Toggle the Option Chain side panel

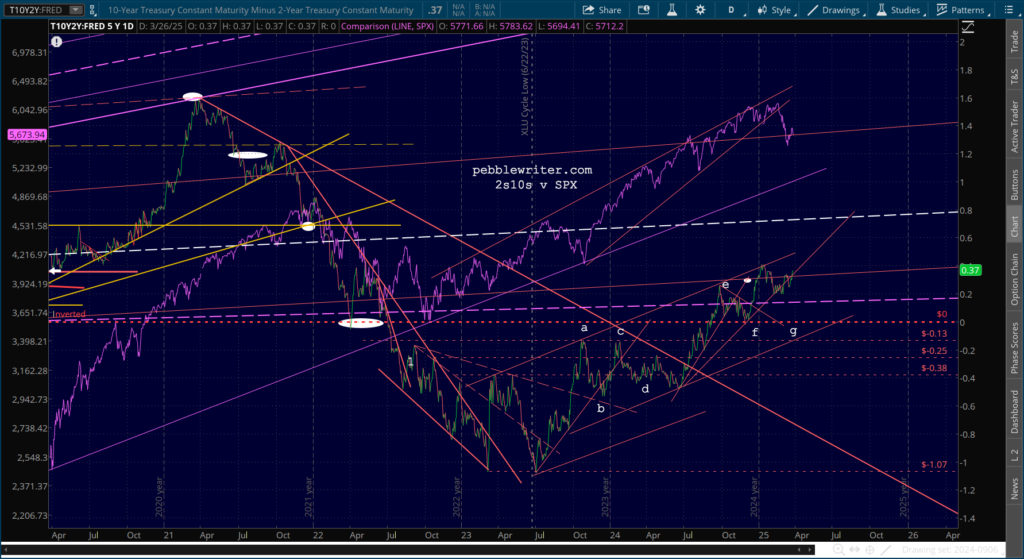[1014, 279]
